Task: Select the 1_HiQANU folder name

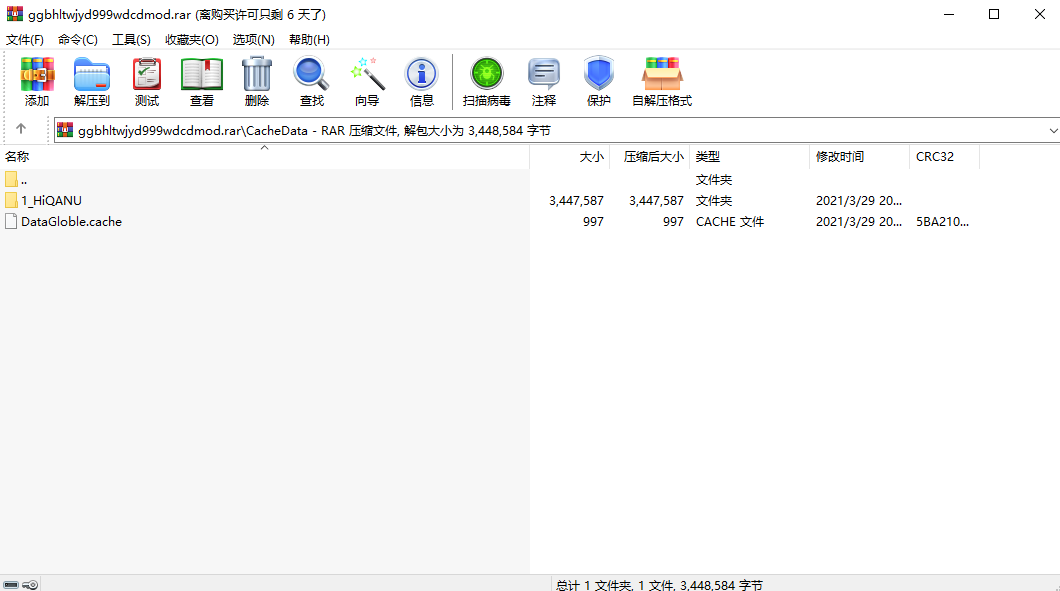Action: 51,201
